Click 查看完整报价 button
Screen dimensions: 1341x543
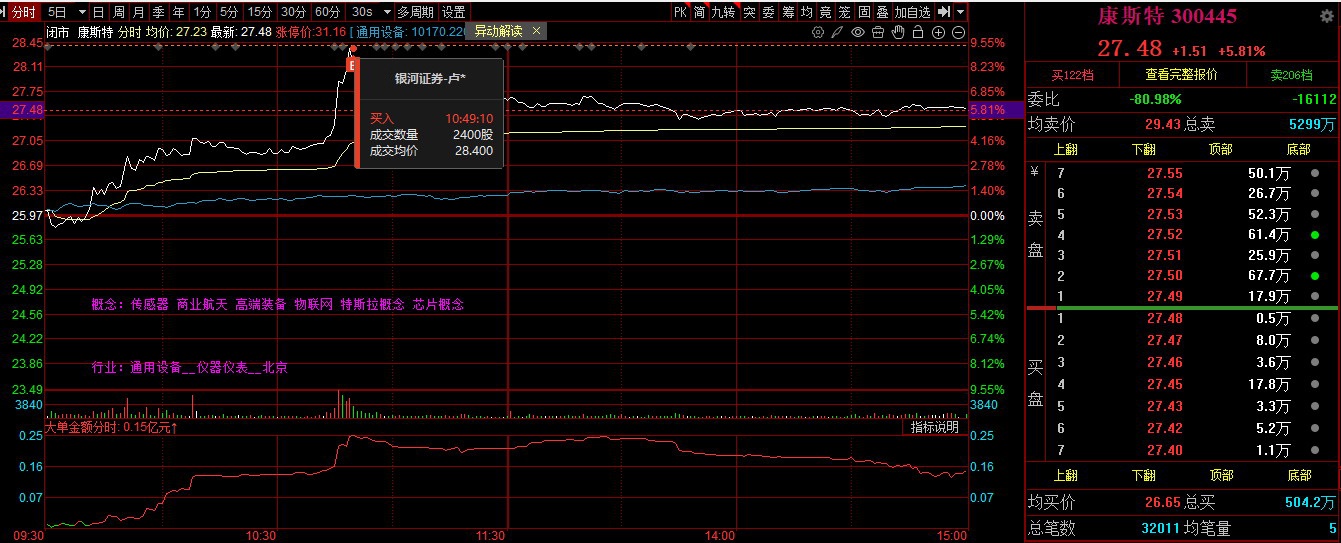[x=1181, y=75]
